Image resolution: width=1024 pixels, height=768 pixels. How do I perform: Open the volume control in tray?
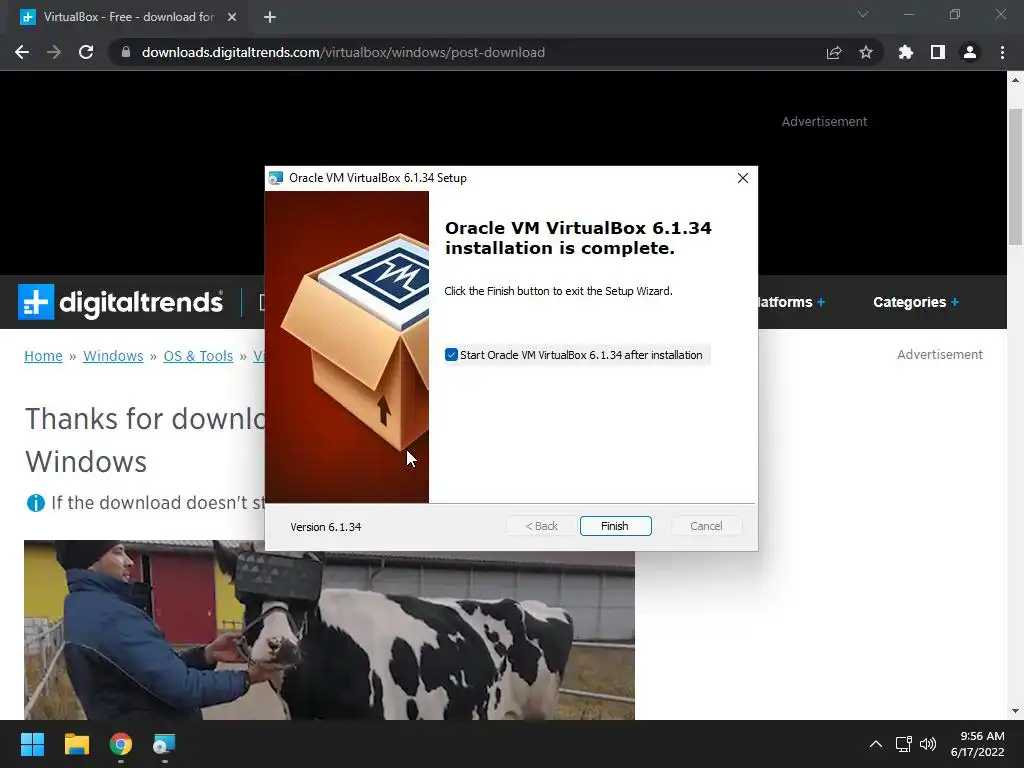(927, 744)
